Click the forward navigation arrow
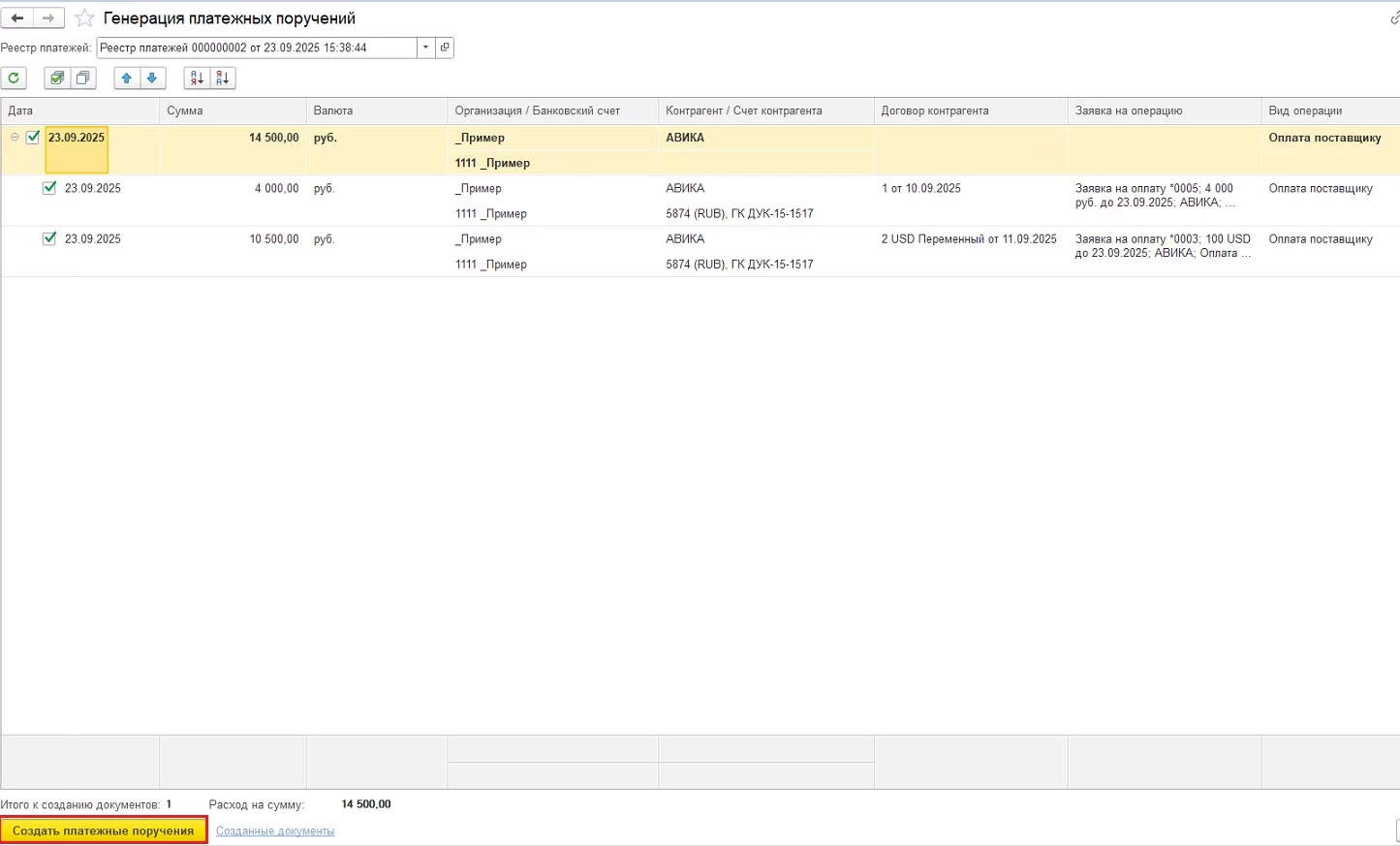The image size is (1400, 846). click(48, 18)
